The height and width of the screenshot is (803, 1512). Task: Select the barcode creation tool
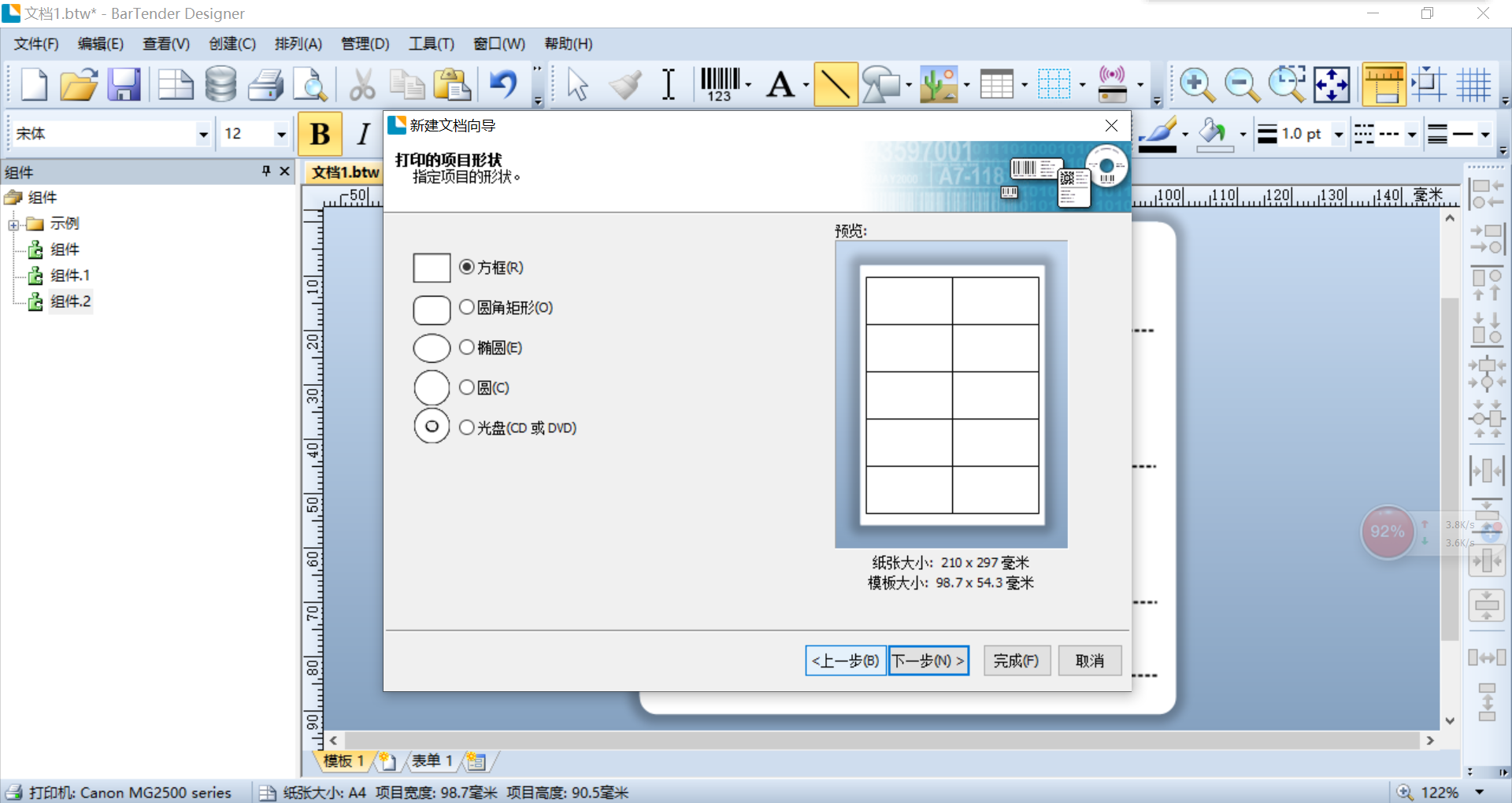[x=720, y=84]
